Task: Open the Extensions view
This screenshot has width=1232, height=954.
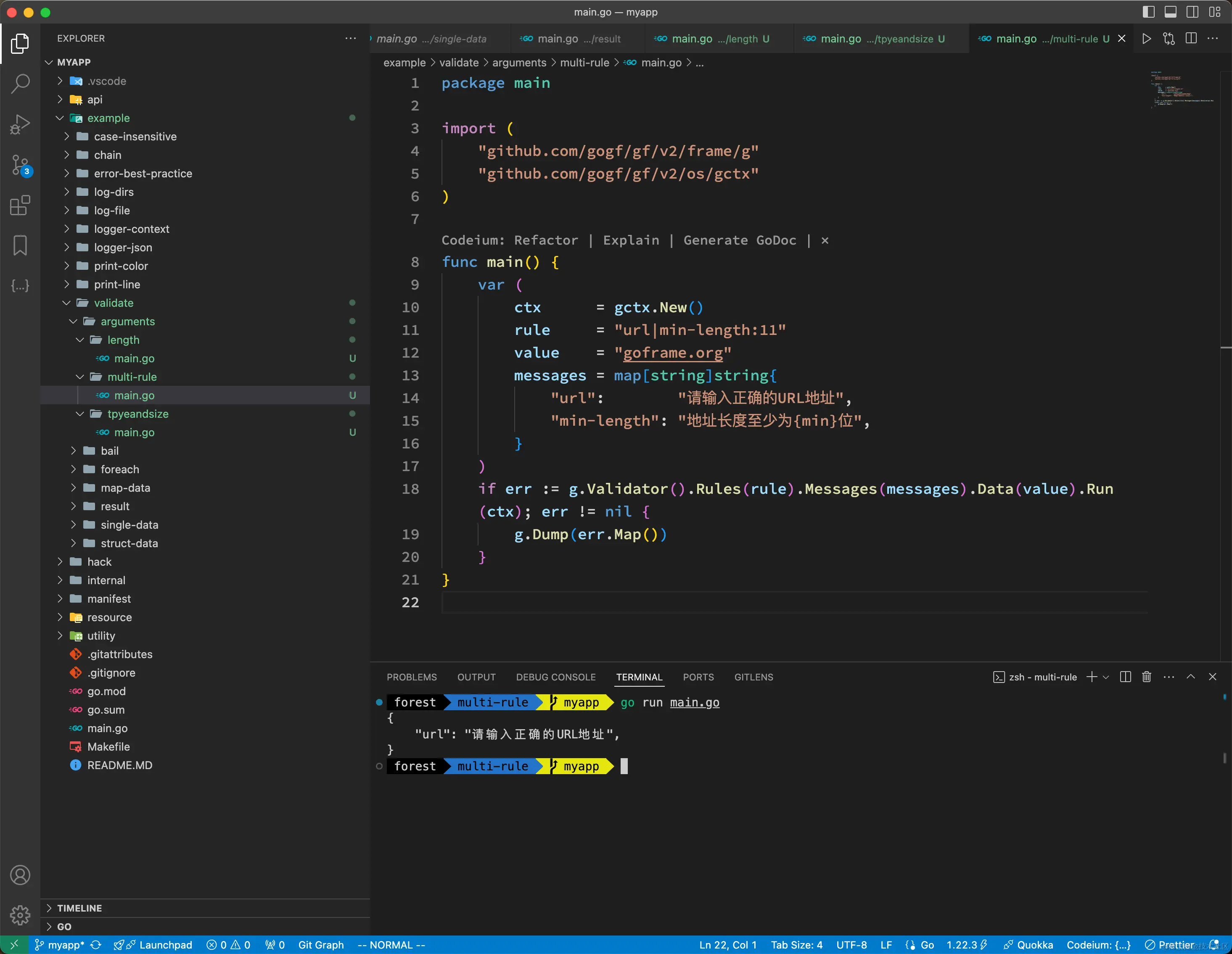Action: (x=20, y=205)
